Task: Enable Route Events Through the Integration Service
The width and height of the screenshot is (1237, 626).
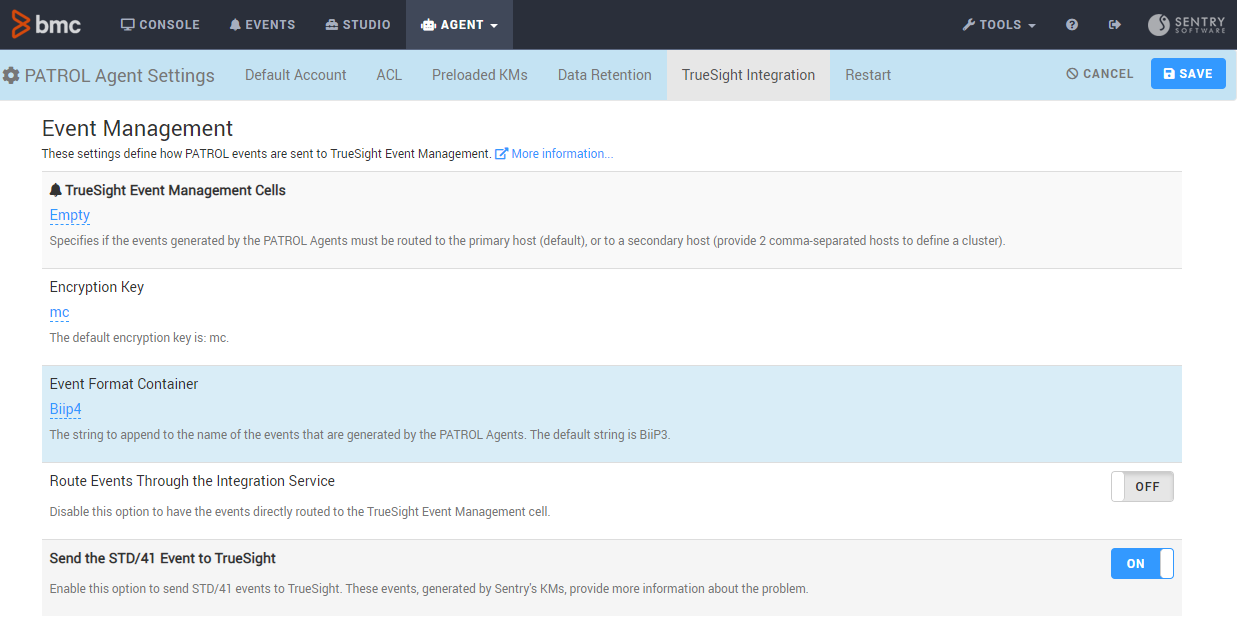Action: click(x=1141, y=487)
